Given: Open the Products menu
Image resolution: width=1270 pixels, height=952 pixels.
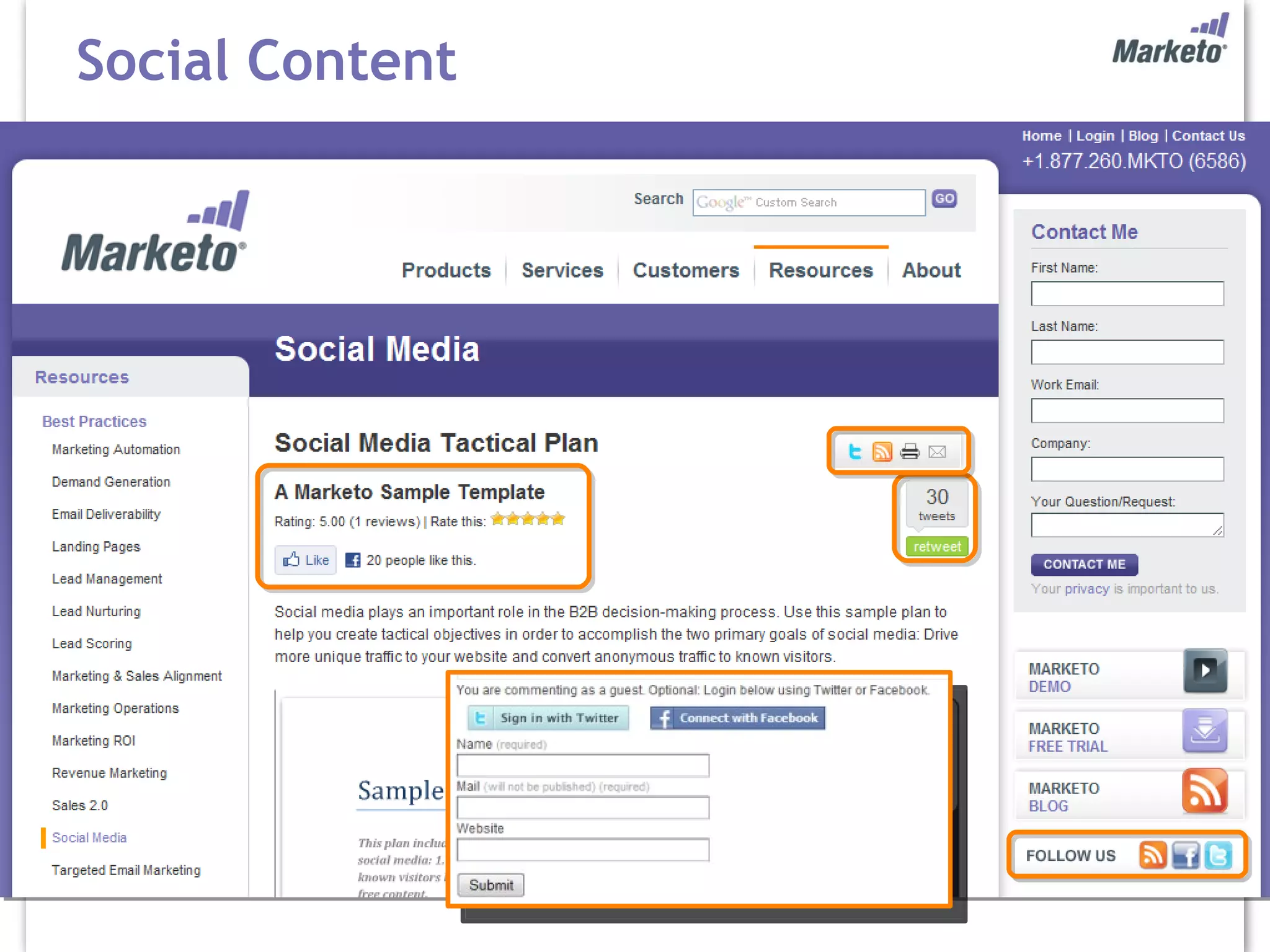Looking at the screenshot, I should tap(446, 270).
